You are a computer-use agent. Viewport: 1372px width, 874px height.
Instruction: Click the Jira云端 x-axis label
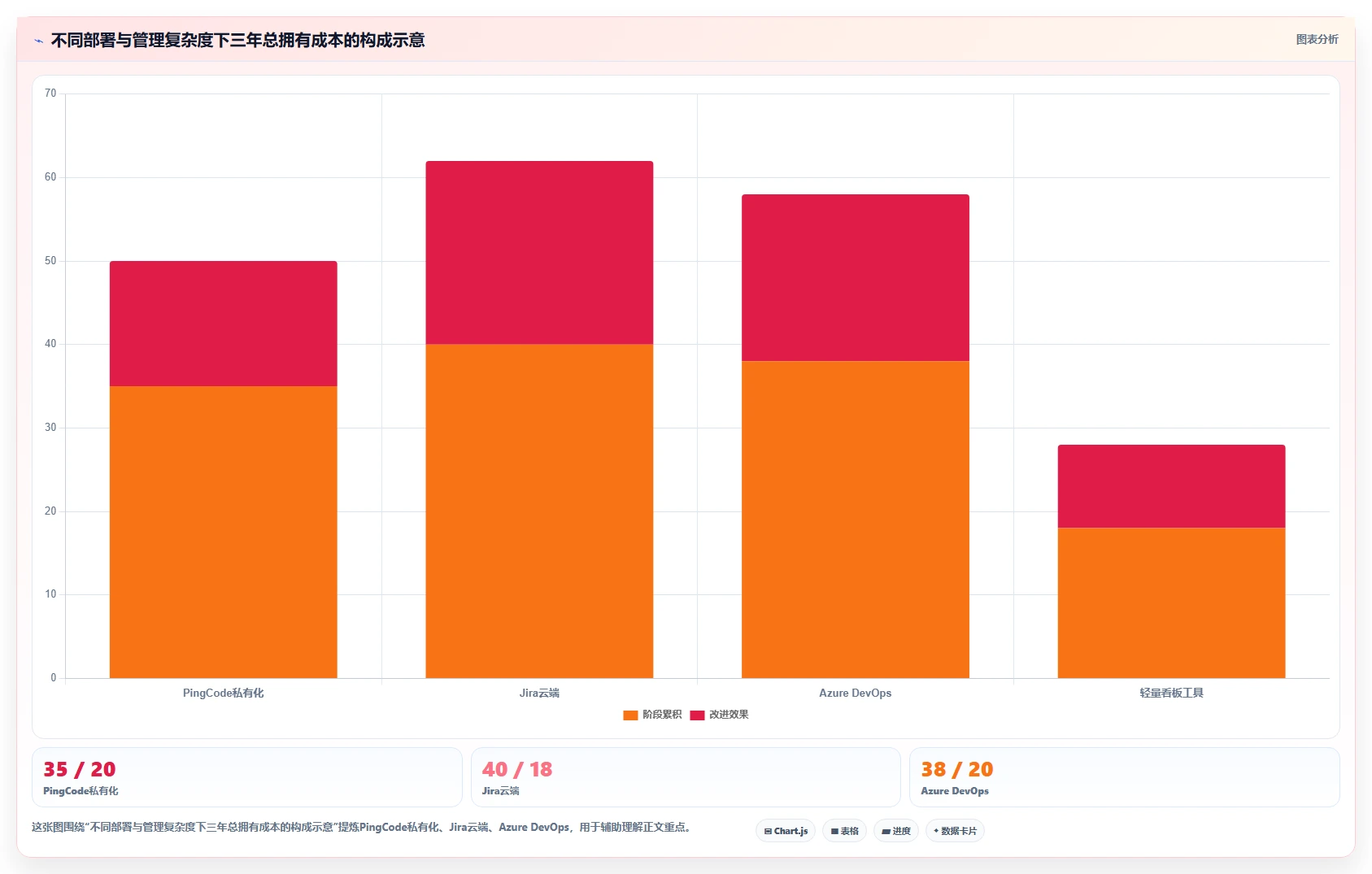pos(539,693)
